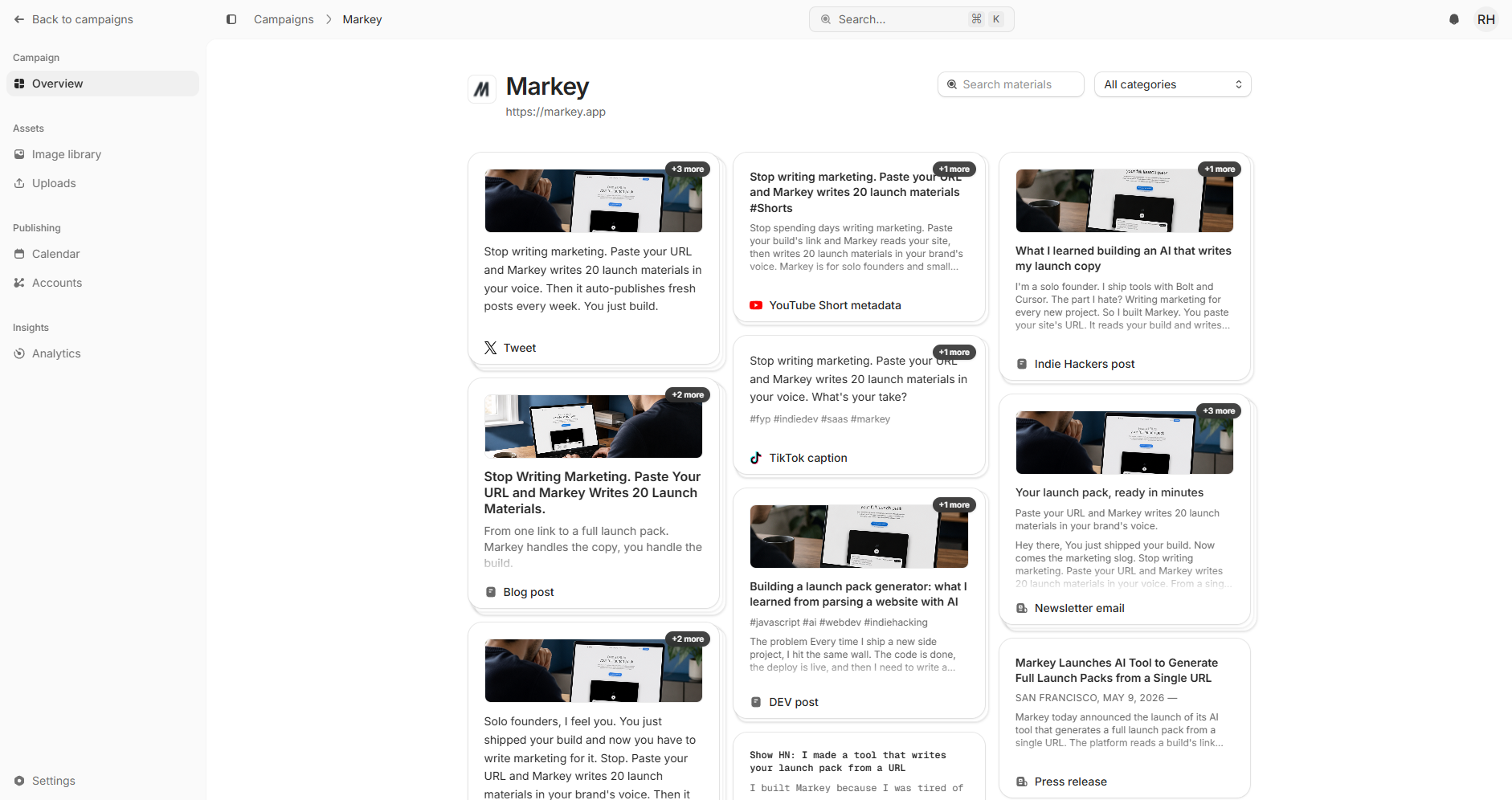The height and width of the screenshot is (800, 1512).
Task: Click the Blog post document icon
Action: (491, 592)
